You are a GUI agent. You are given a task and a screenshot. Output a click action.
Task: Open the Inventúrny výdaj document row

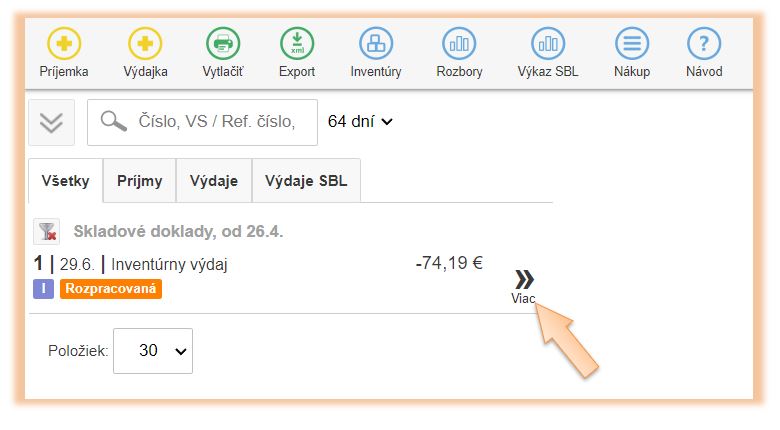point(169,265)
